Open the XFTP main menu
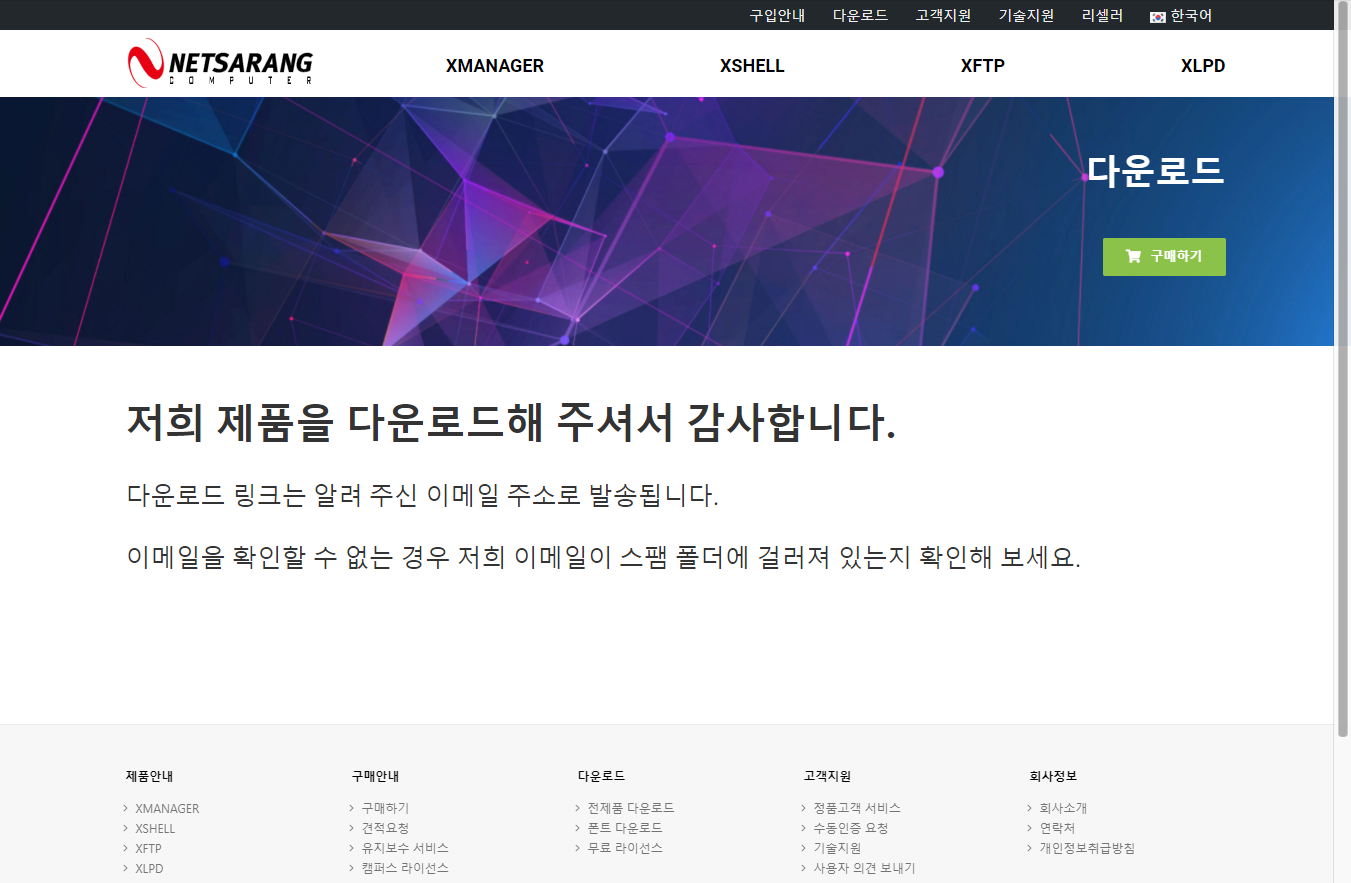This screenshot has width=1351, height=883. pyautogui.click(x=982, y=66)
